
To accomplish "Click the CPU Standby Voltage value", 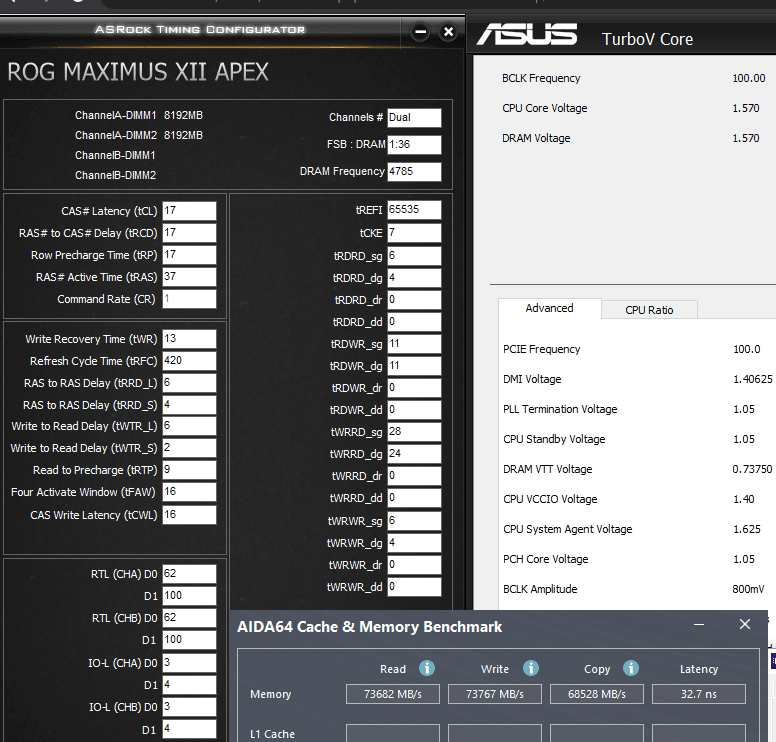I will [744, 439].
